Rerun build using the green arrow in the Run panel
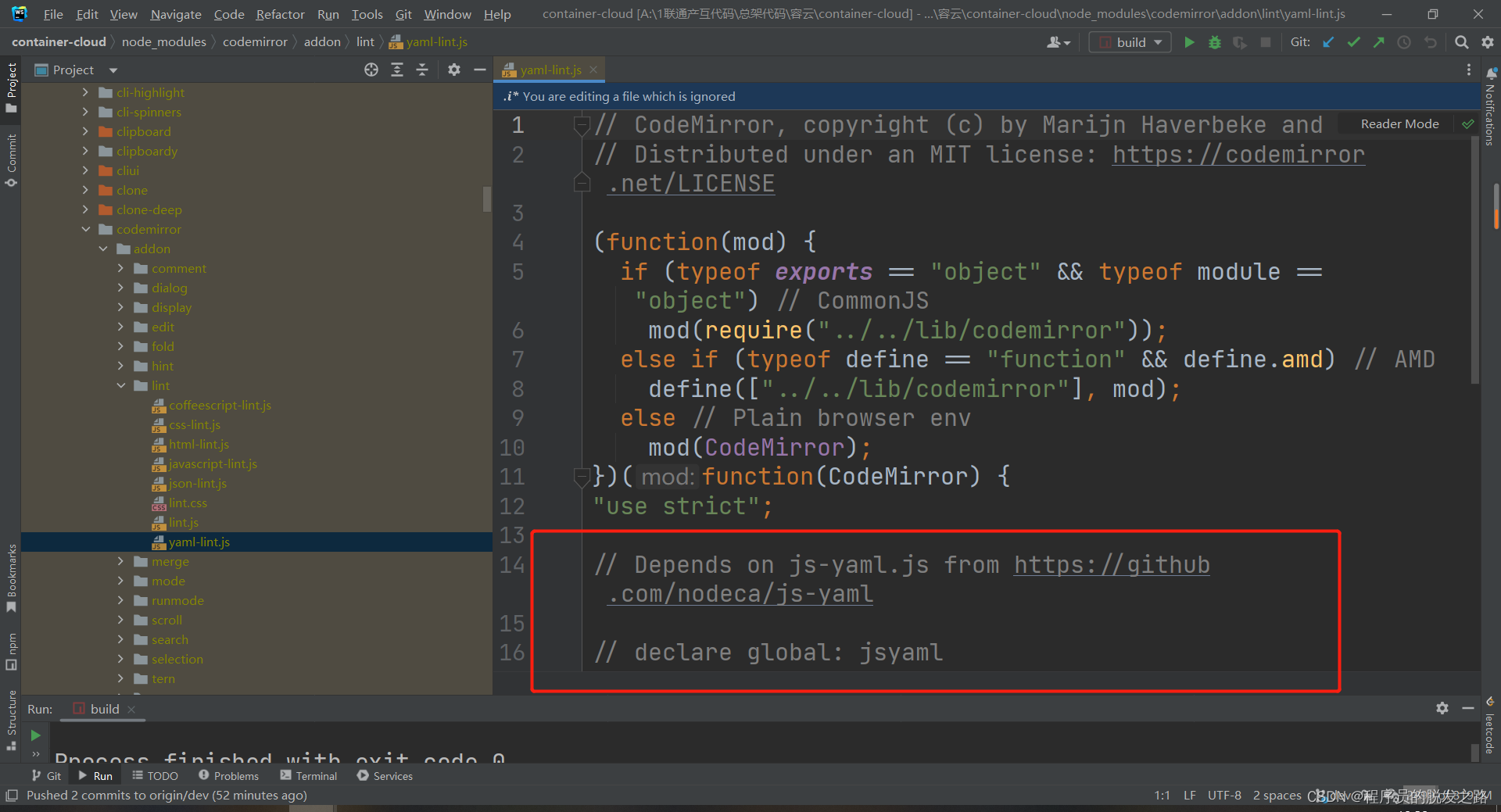1501x812 pixels. click(x=35, y=735)
